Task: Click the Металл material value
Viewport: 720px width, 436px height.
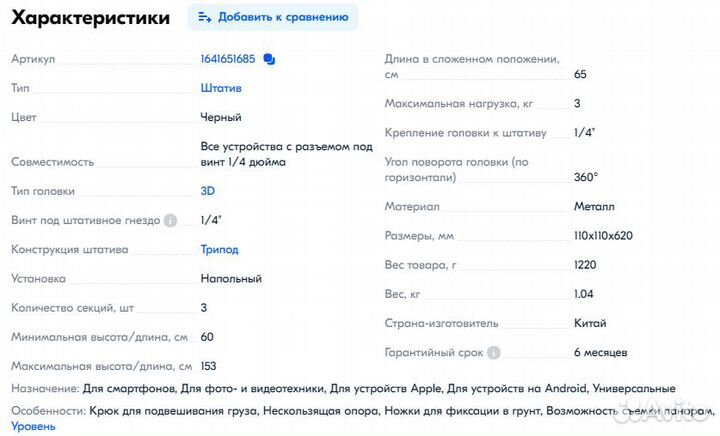Action: coord(594,207)
